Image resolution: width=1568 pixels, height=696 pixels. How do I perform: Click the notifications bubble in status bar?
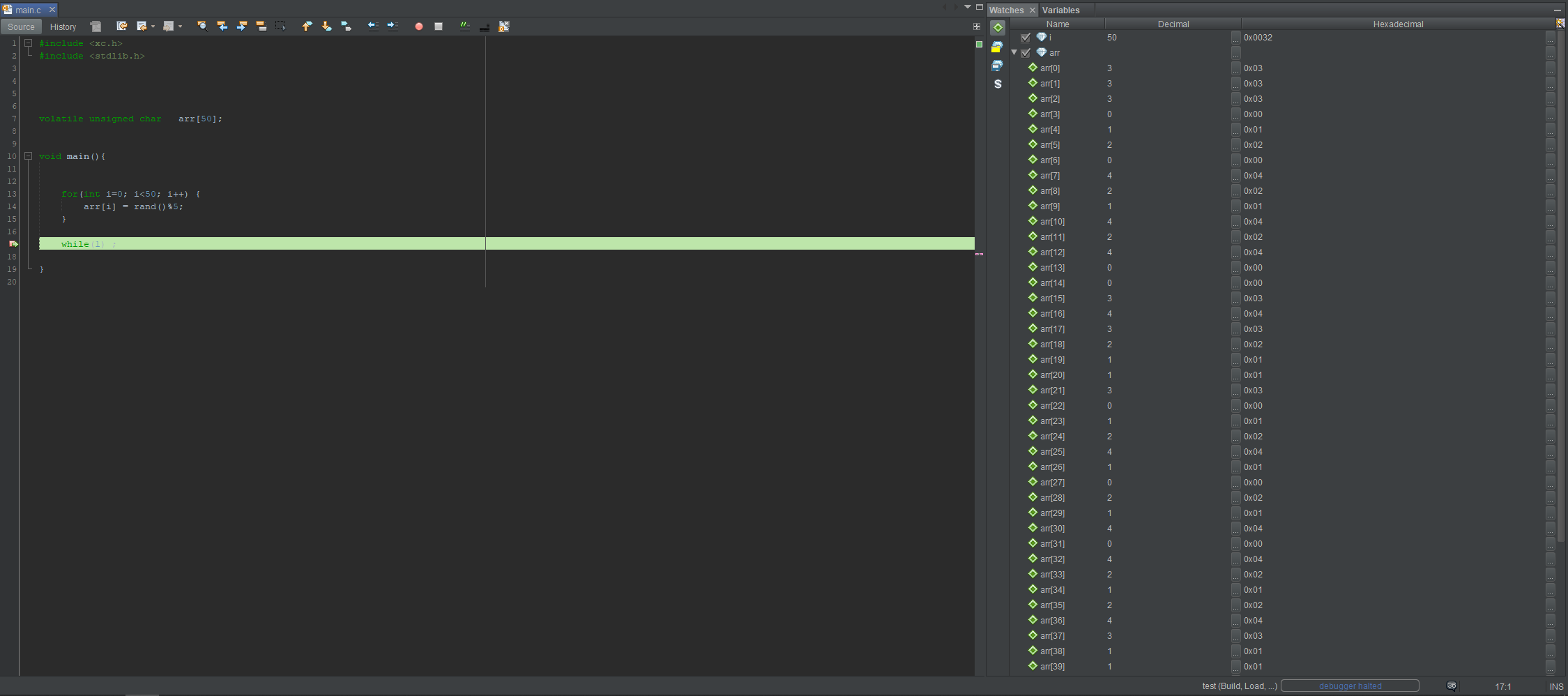tap(1452, 686)
